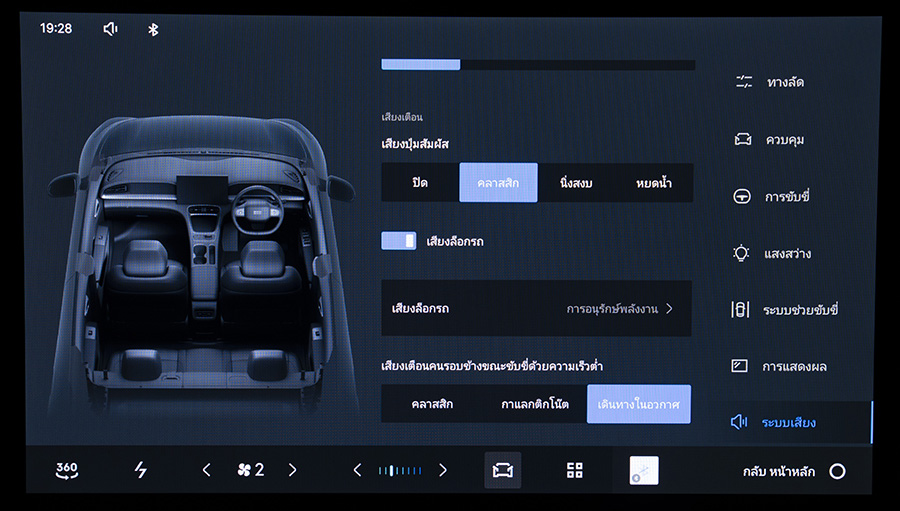The image size is (900, 511).
Task: Select ปิด for touch button sound
Action: (420, 183)
